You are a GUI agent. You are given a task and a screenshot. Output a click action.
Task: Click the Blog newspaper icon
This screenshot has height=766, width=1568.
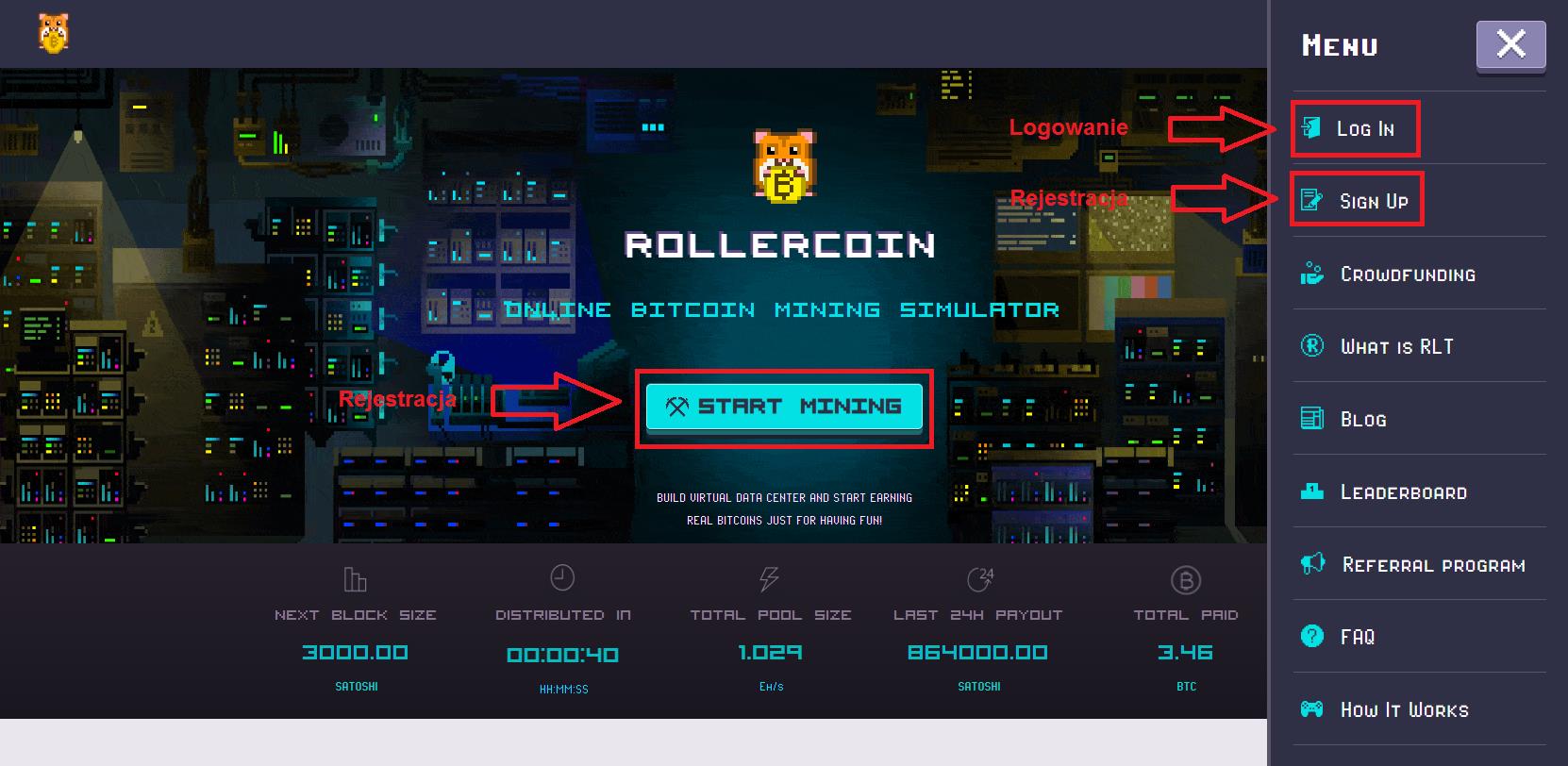pyautogui.click(x=1312, y=418)
